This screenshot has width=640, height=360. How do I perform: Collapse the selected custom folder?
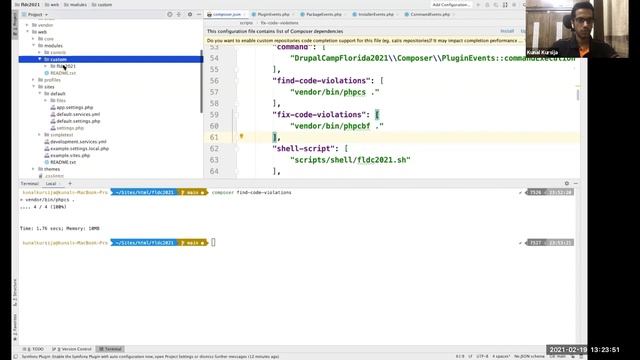pos(40,59)
